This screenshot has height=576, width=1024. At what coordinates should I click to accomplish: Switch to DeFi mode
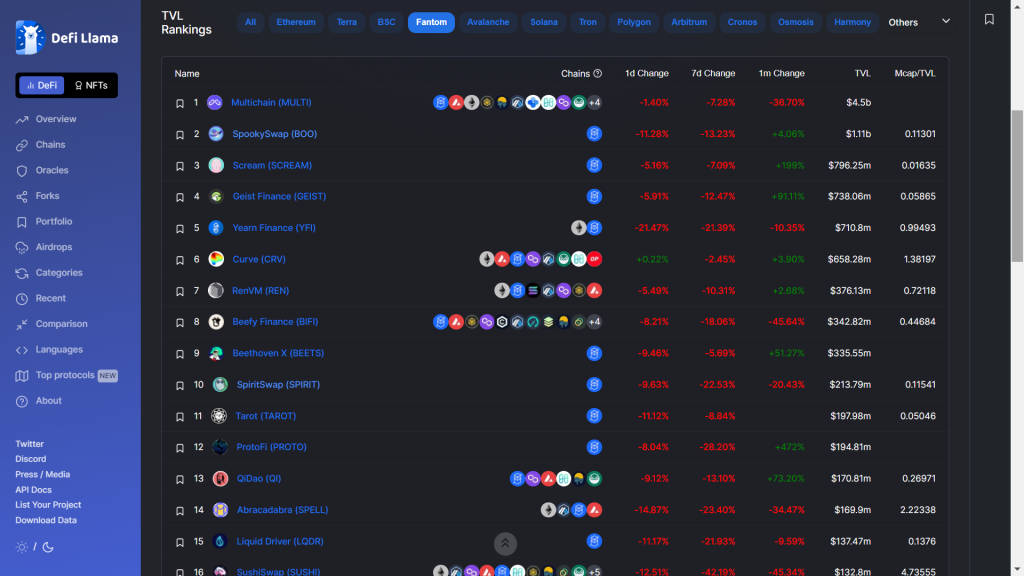[x=42, y=86]
